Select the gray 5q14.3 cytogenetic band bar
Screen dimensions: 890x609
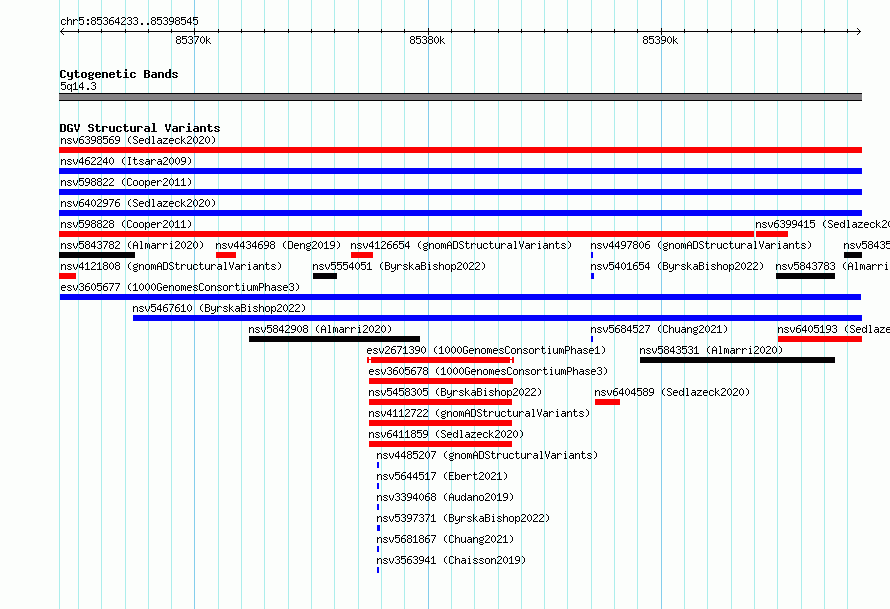click(x=460, y=97)
